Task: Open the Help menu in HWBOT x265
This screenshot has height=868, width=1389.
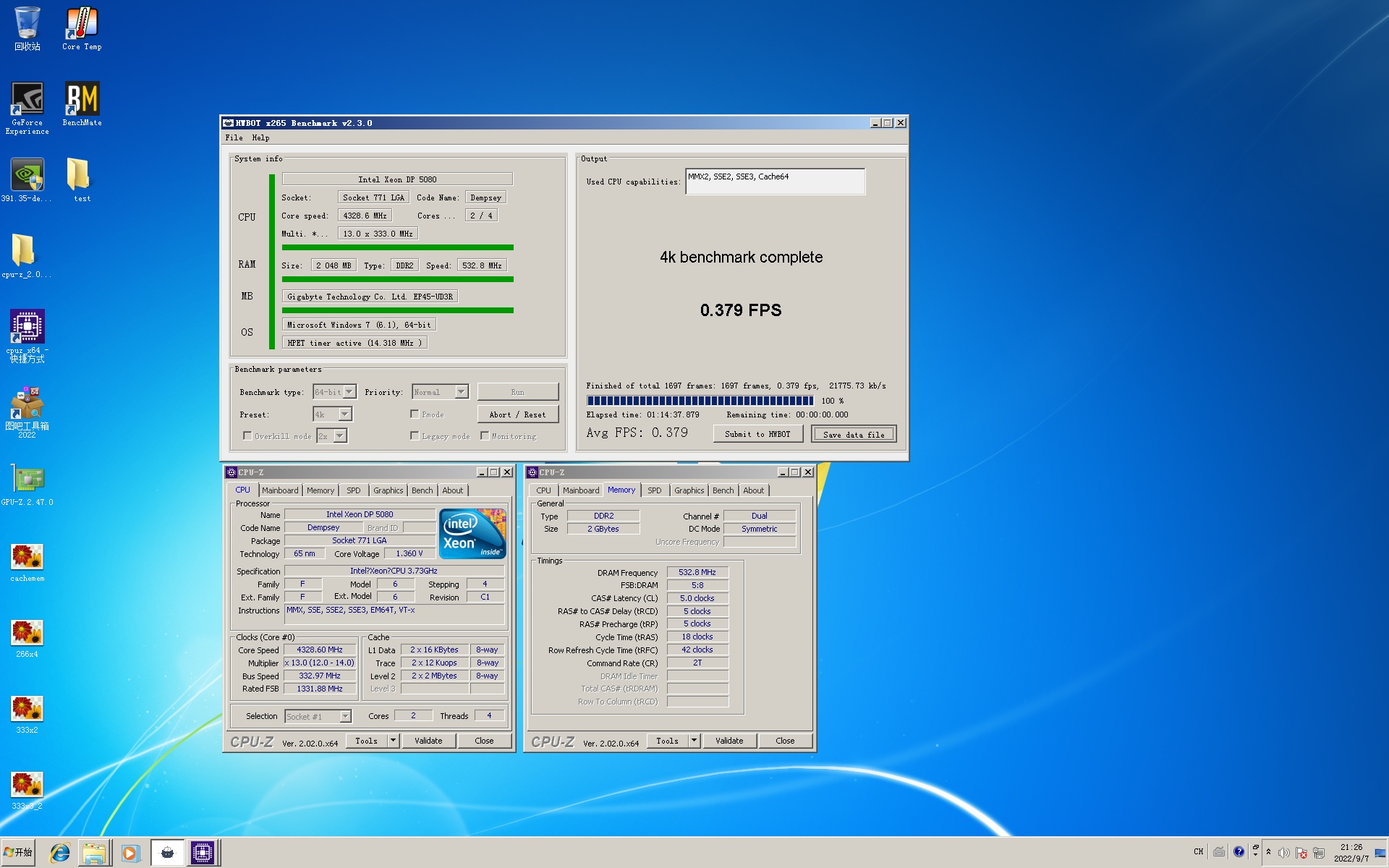Action: coord(260,137)
